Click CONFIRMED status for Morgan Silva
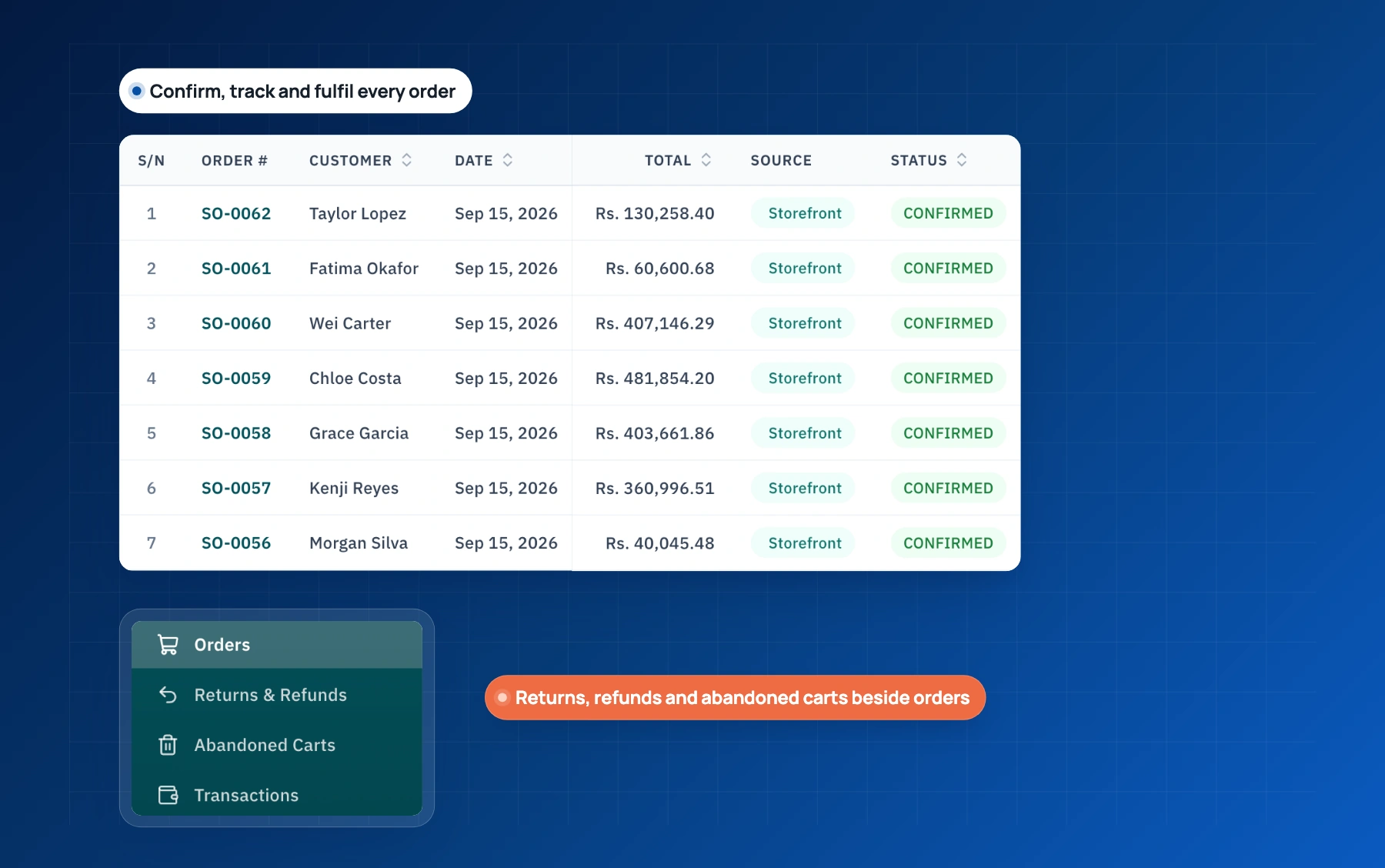Screen dimensions: 1385x868 [948, 543]
